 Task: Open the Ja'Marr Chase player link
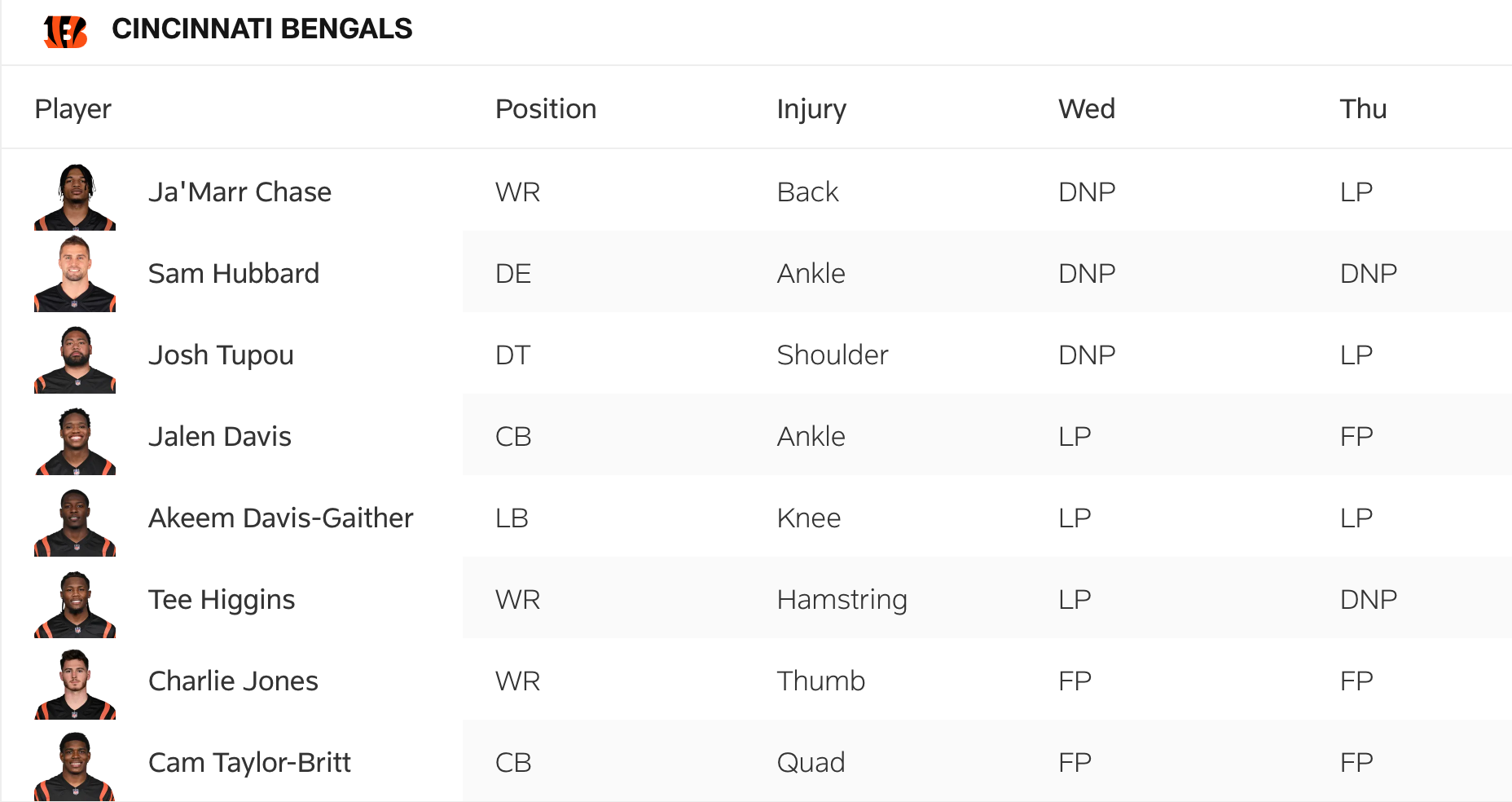click(240, 192)
